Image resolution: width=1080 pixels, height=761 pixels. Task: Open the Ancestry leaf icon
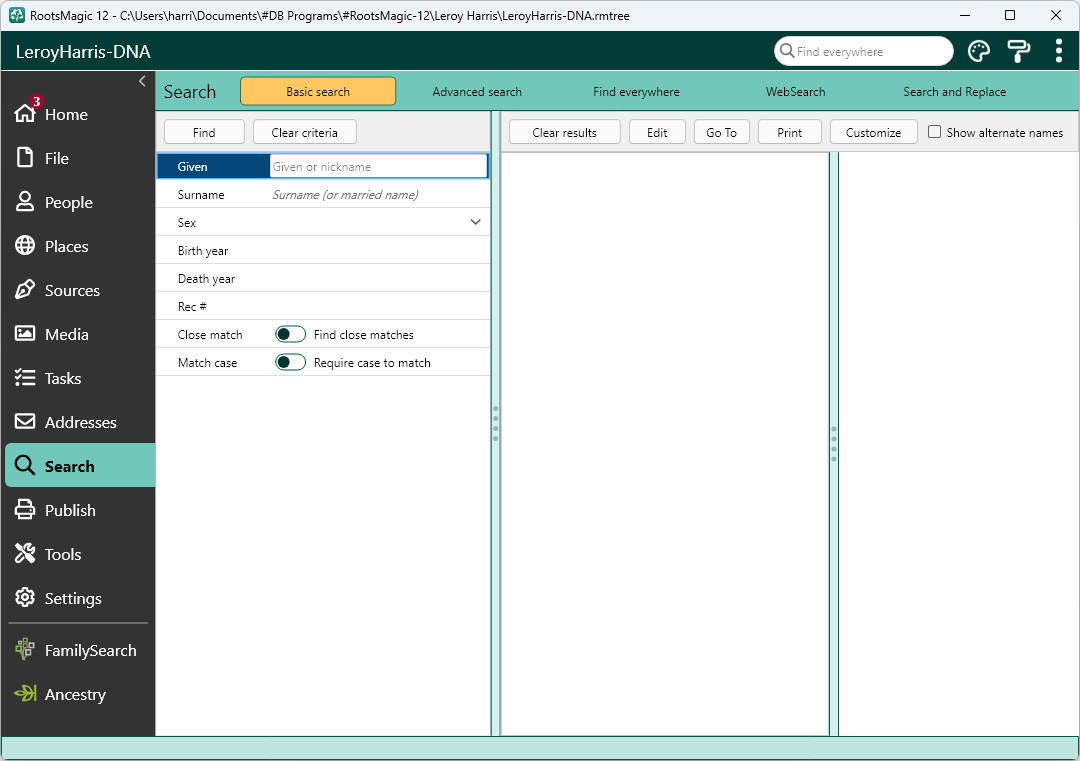coord(25,694)
